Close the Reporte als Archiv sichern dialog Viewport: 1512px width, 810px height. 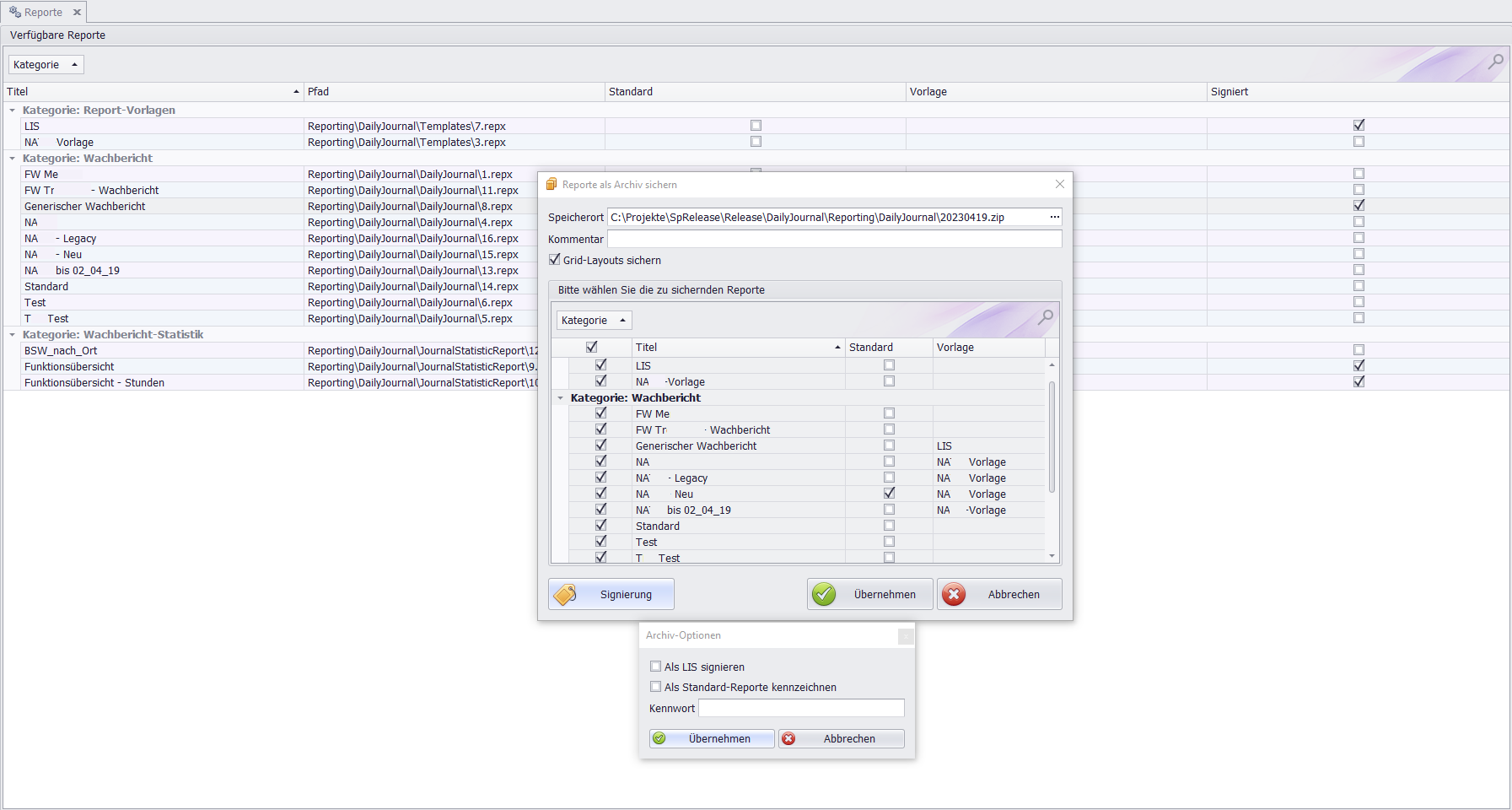1060,184
